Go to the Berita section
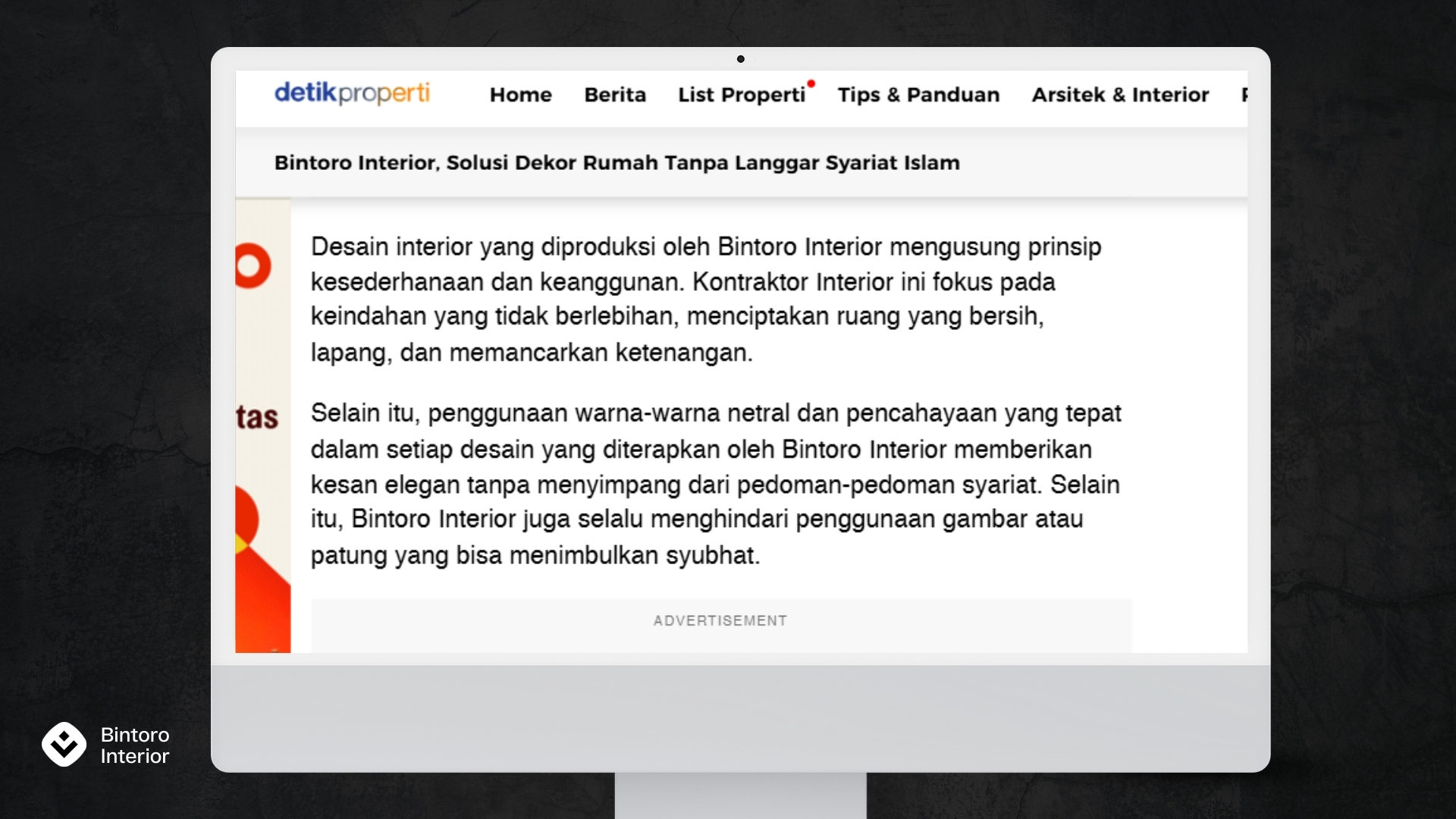The image size is (1456, 819). pos(615,95)
